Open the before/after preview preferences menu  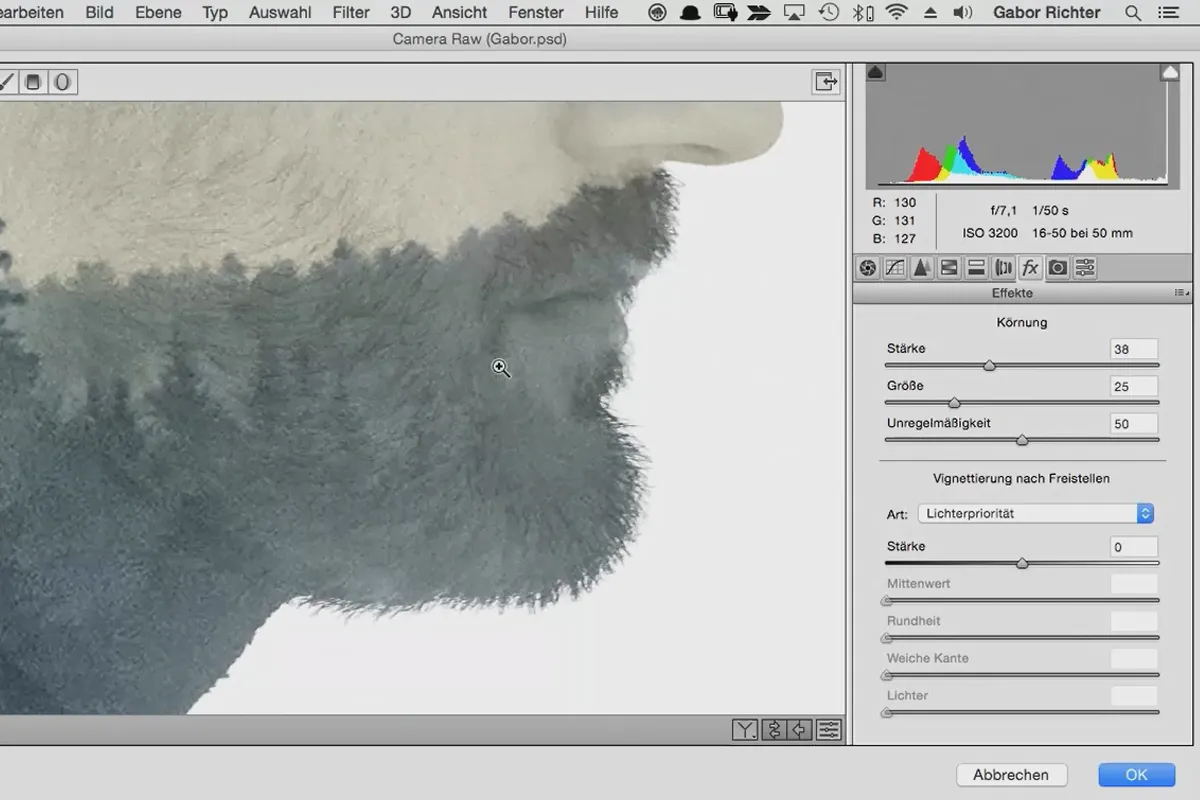coord(829,730)
